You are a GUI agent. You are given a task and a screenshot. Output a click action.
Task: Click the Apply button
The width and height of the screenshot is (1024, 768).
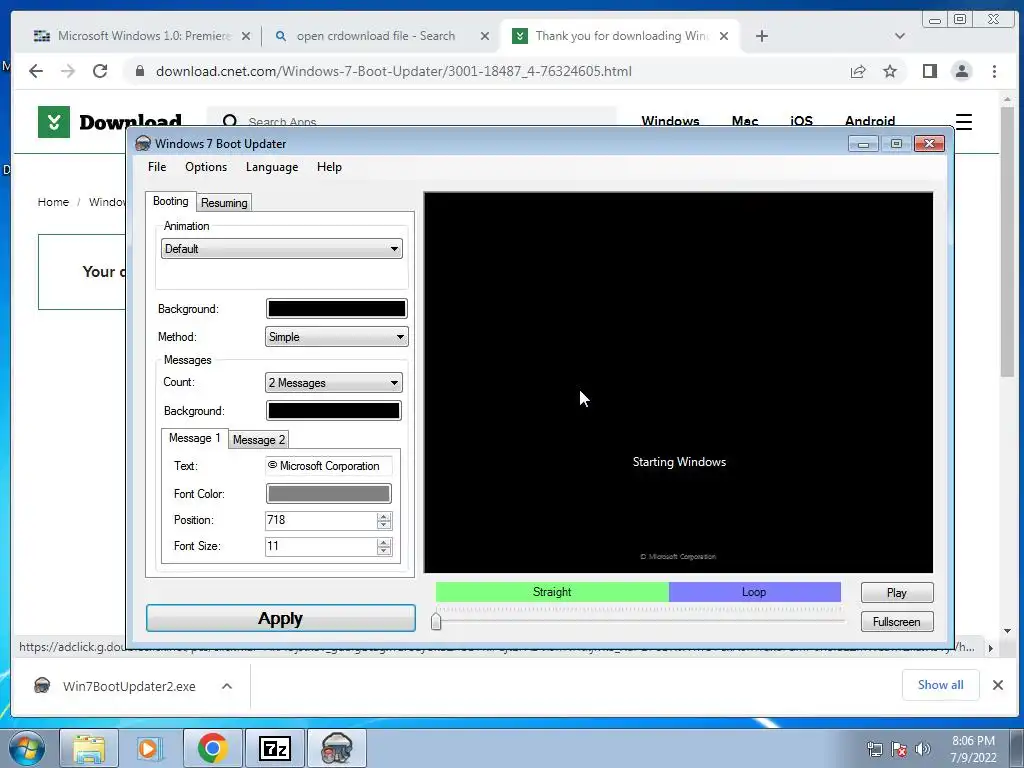[x=281, y=618]
